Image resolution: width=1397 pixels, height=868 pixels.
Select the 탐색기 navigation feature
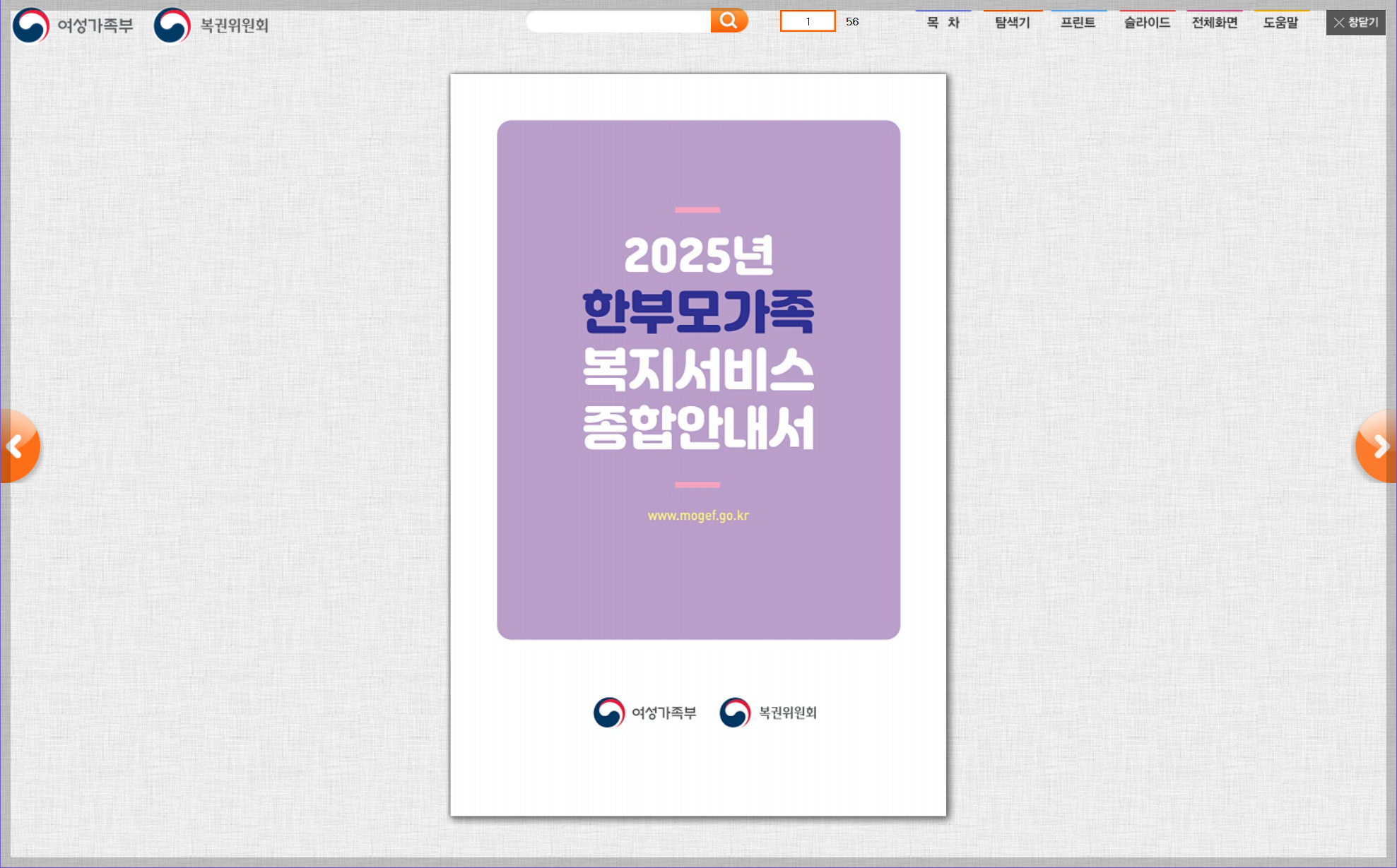pos(1010,23)
